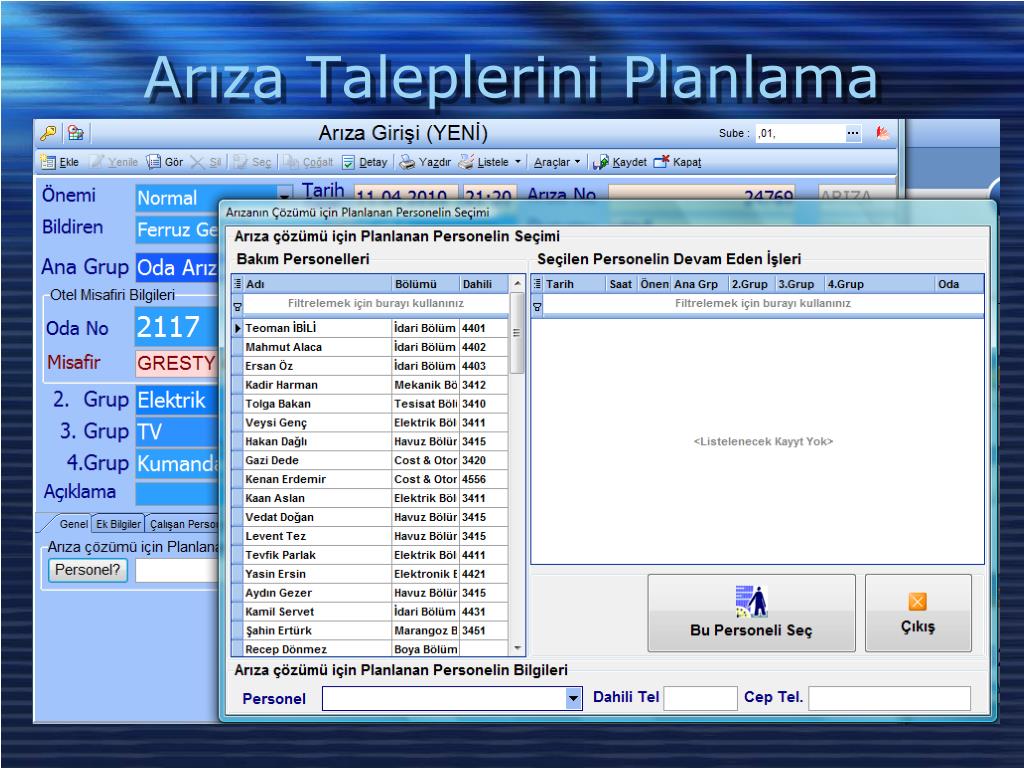Viewport: 1024px width, 768px height.
Task: Click the Misafir field GRESTY
Action: point(176,363)
